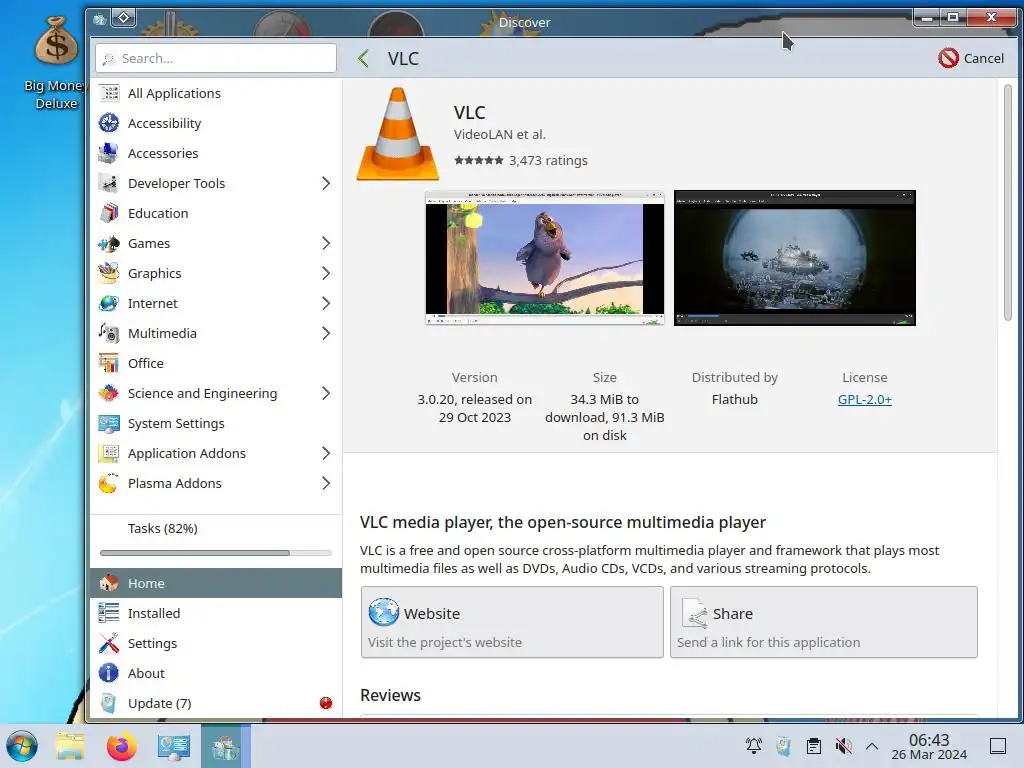The image size is (1024, 768).
Task: Click the Office category icon
Action: [x=109, y=364]
